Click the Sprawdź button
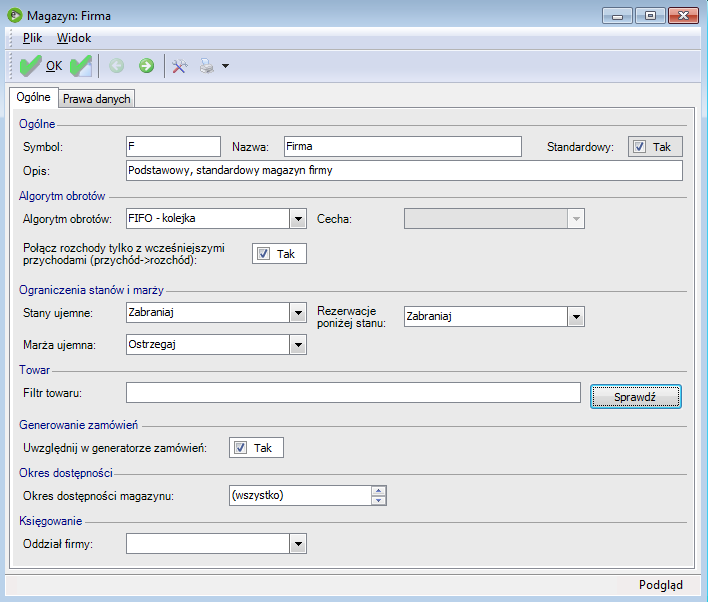708x602 pixels. [636, 397]
